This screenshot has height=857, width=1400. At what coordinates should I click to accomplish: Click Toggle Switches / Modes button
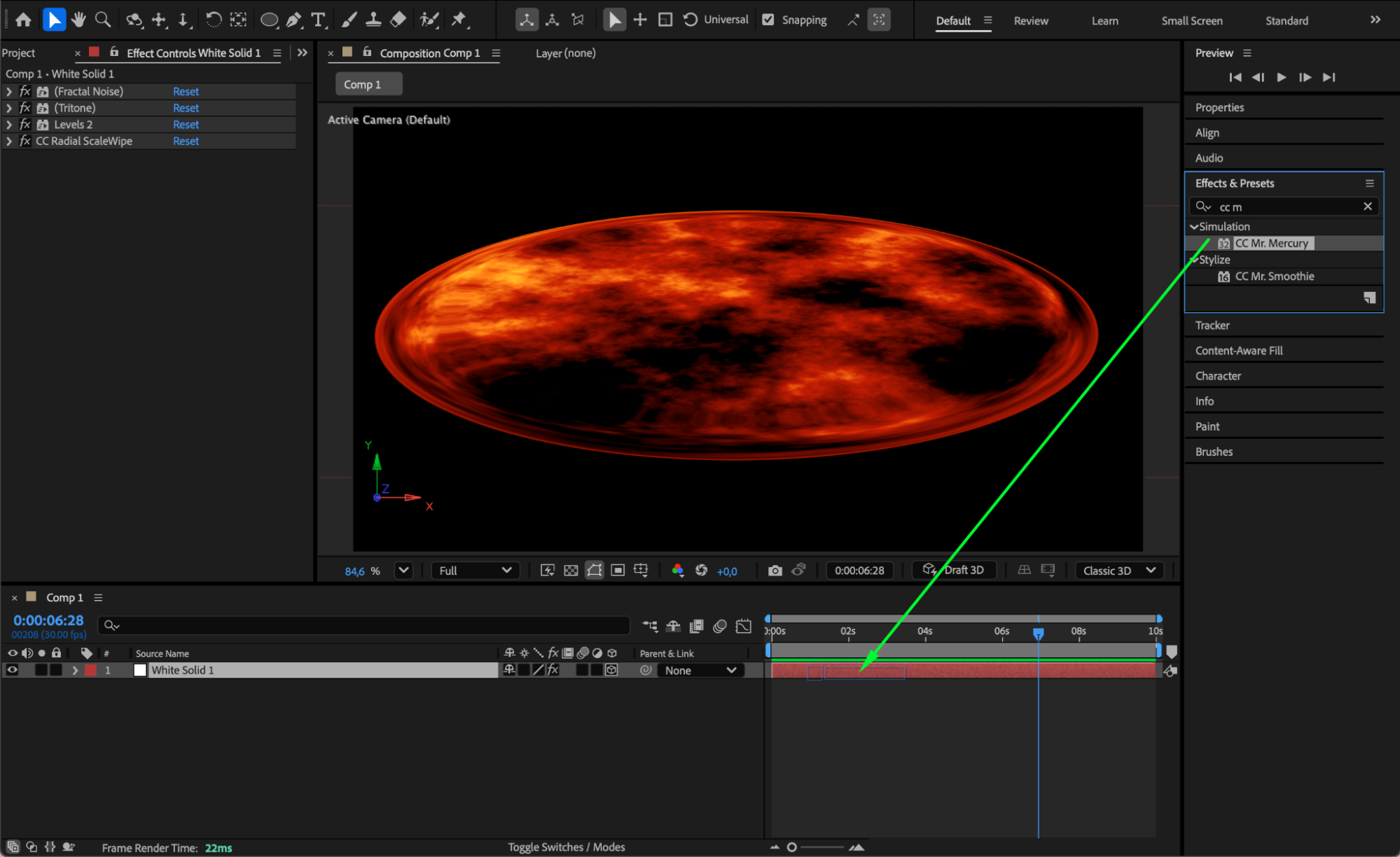click(x=566, y=847)
